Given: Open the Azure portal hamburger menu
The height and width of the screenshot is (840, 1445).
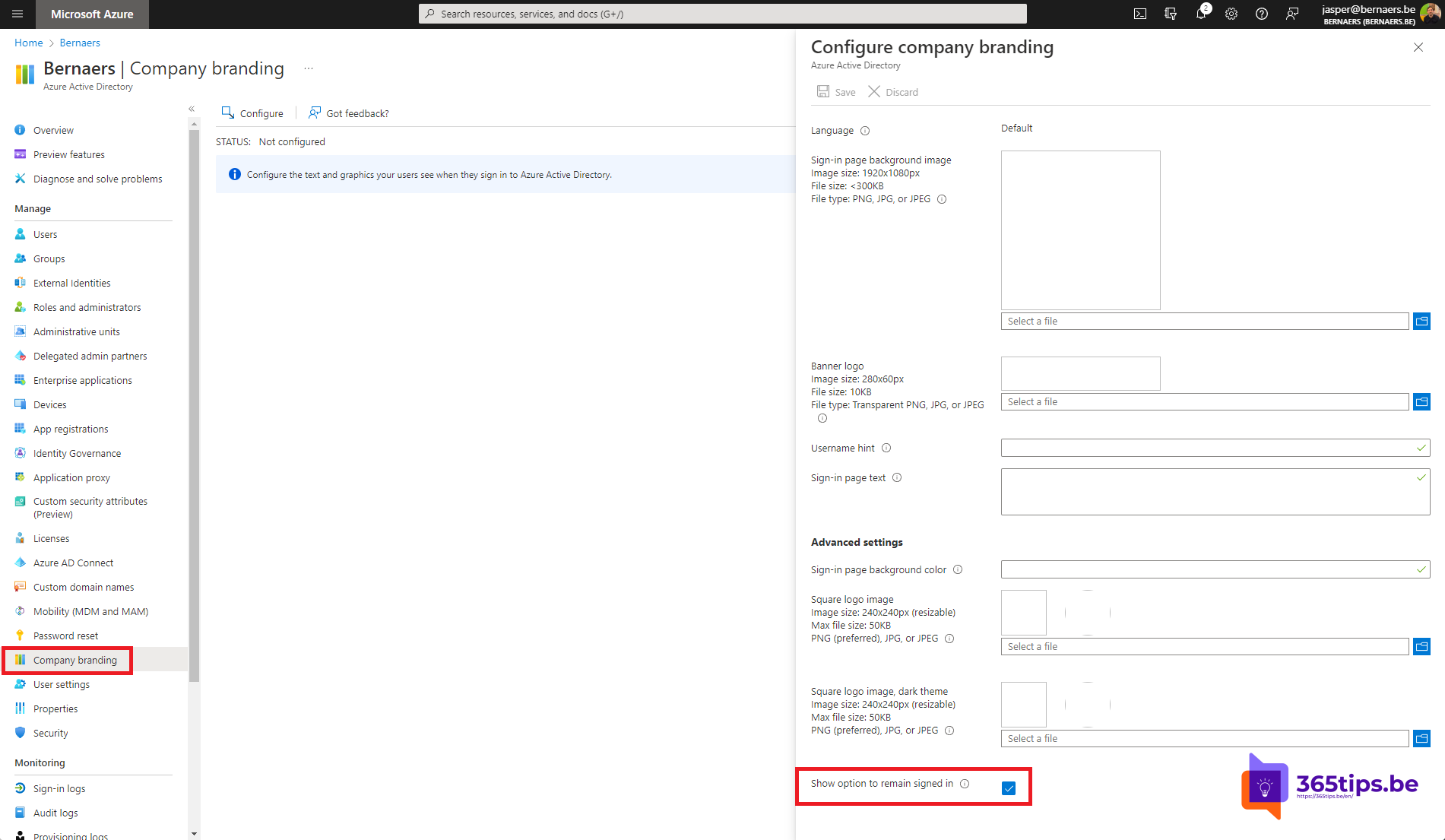Looking at the screenshot, I should [17, 14].
